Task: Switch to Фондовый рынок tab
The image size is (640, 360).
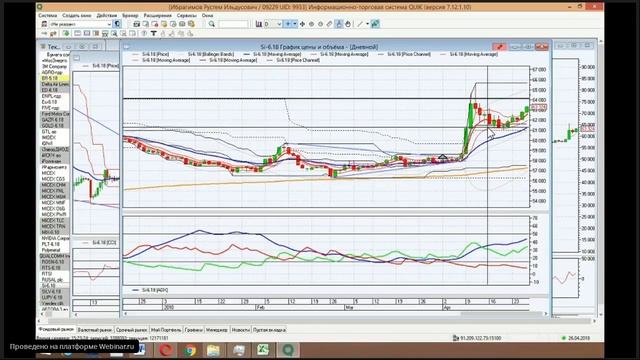Action: coord(56,329)
